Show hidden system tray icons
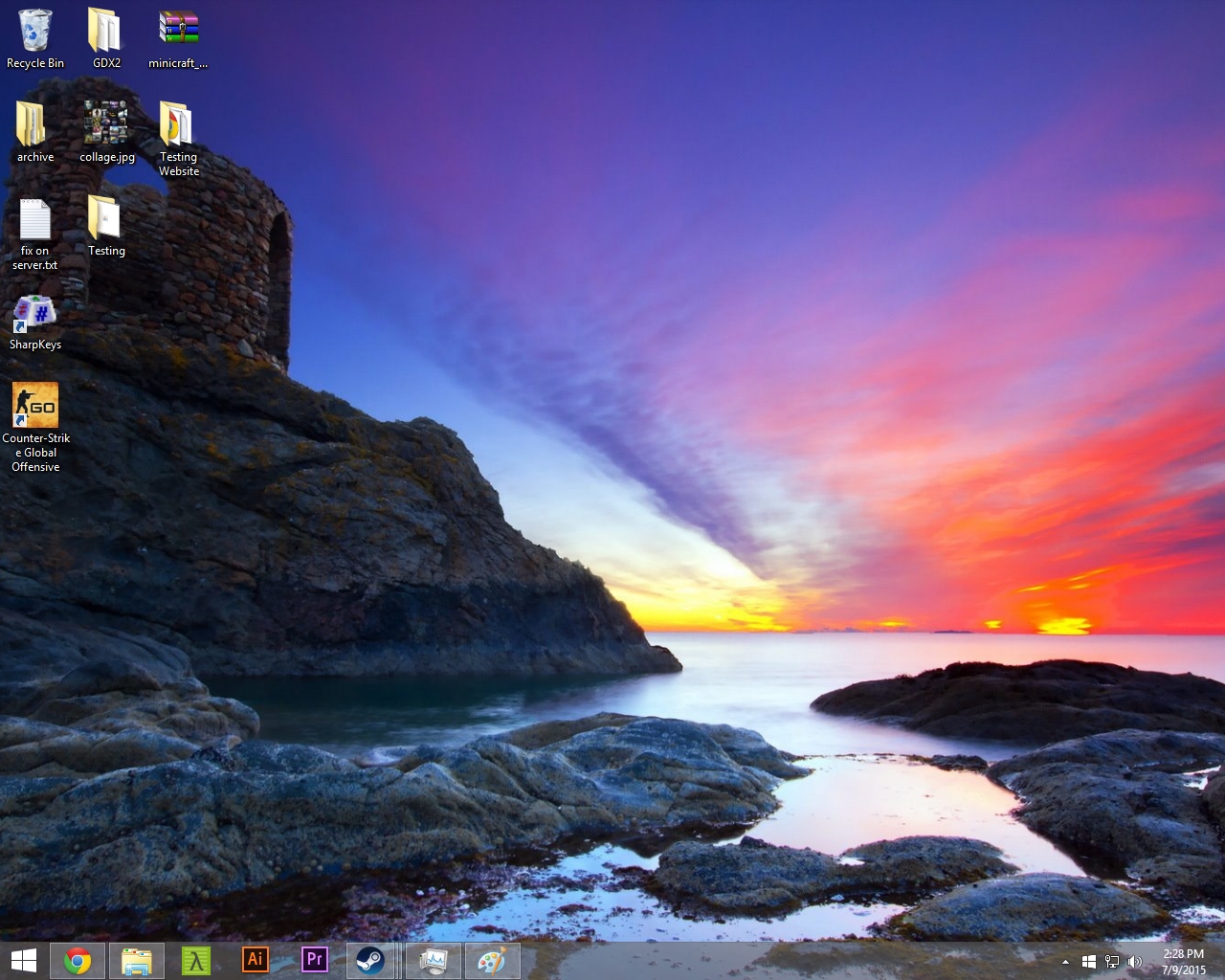The image size is (1225, 980). click(x=1065, y=962)
